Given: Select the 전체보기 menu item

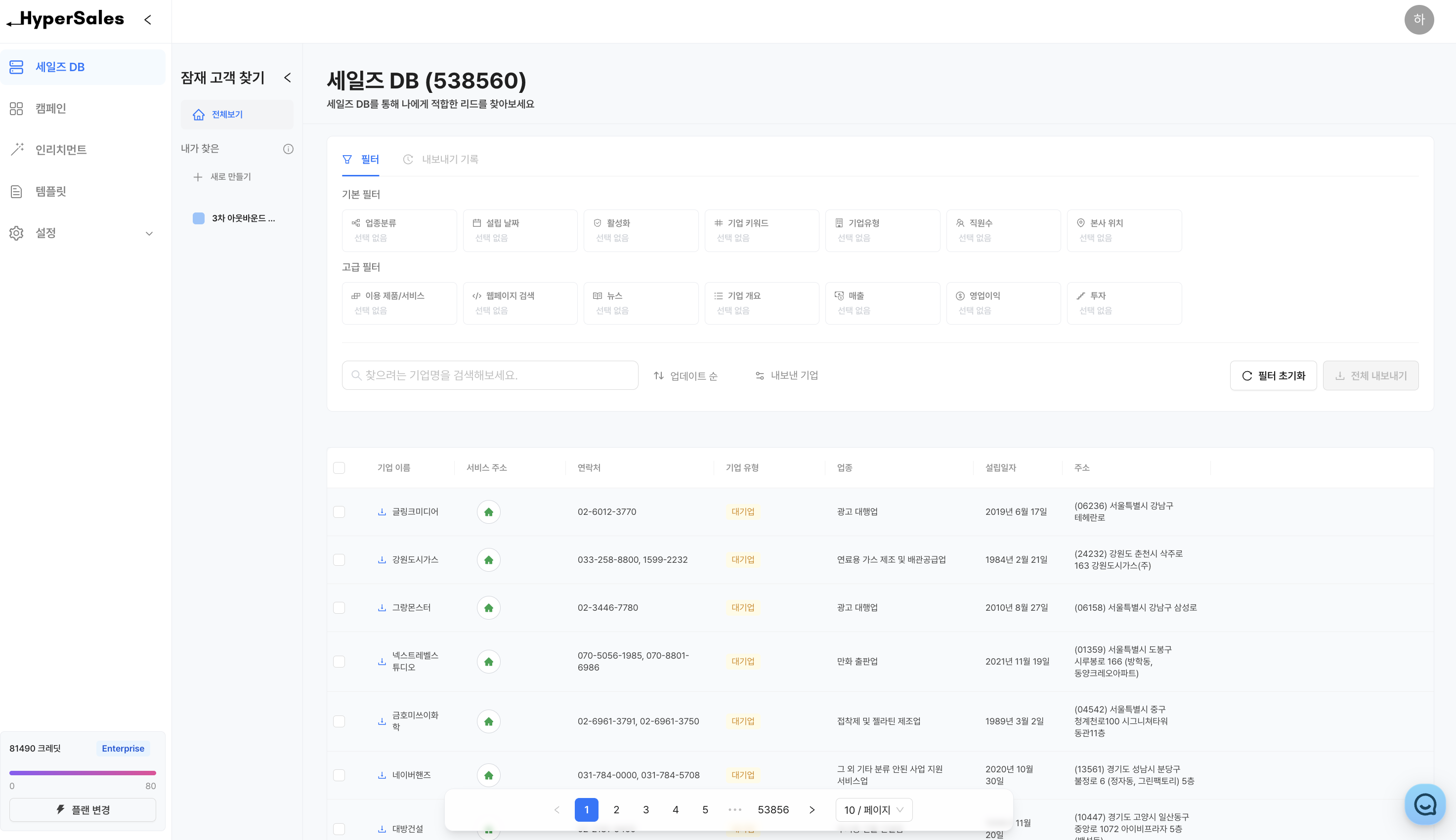Looking at the screenshot, I should (227, 114).
